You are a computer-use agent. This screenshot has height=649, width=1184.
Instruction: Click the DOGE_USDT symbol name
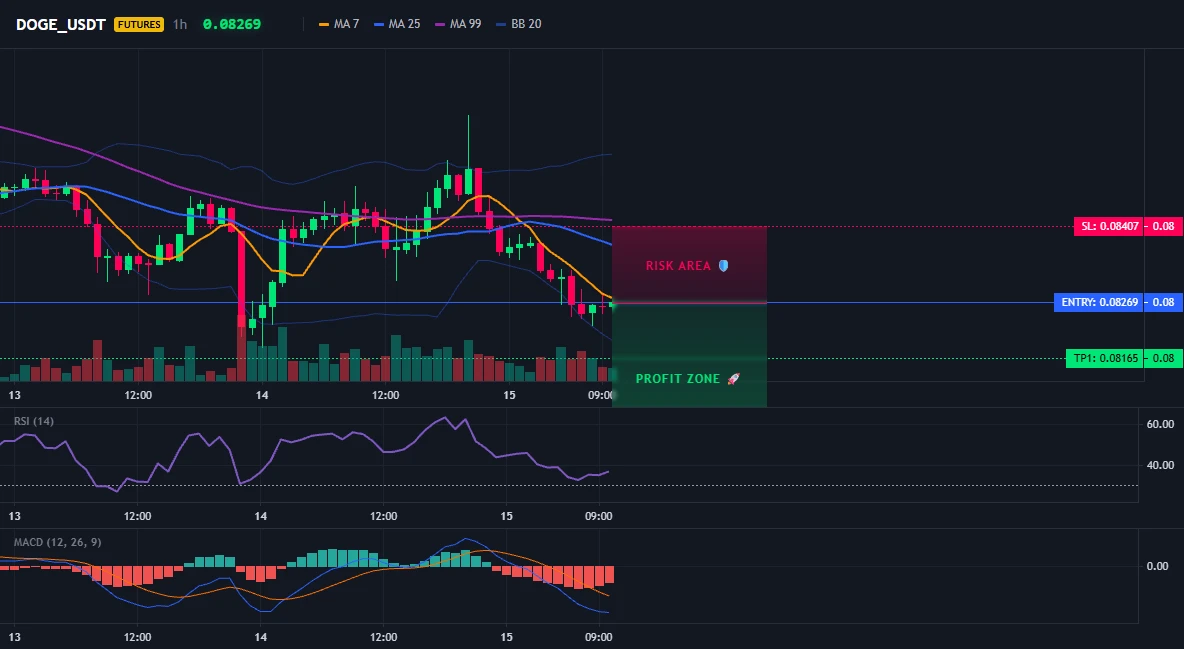60,24
